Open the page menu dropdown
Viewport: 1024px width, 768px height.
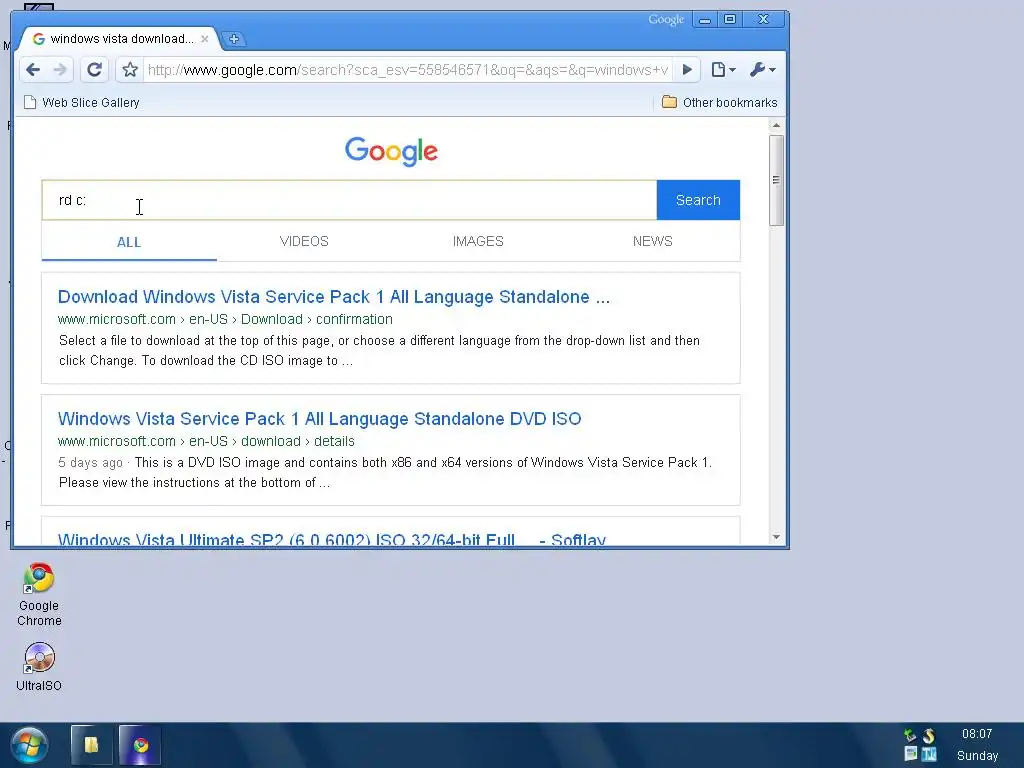point(723,70)
